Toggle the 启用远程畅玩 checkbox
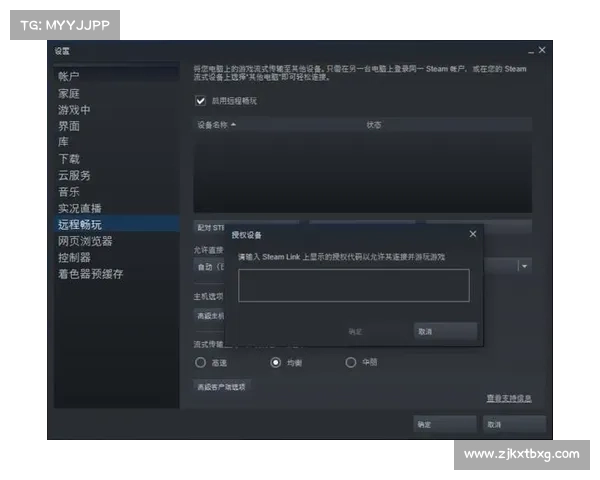Viewport: 600px width, 480px height. tap(201, 101)
